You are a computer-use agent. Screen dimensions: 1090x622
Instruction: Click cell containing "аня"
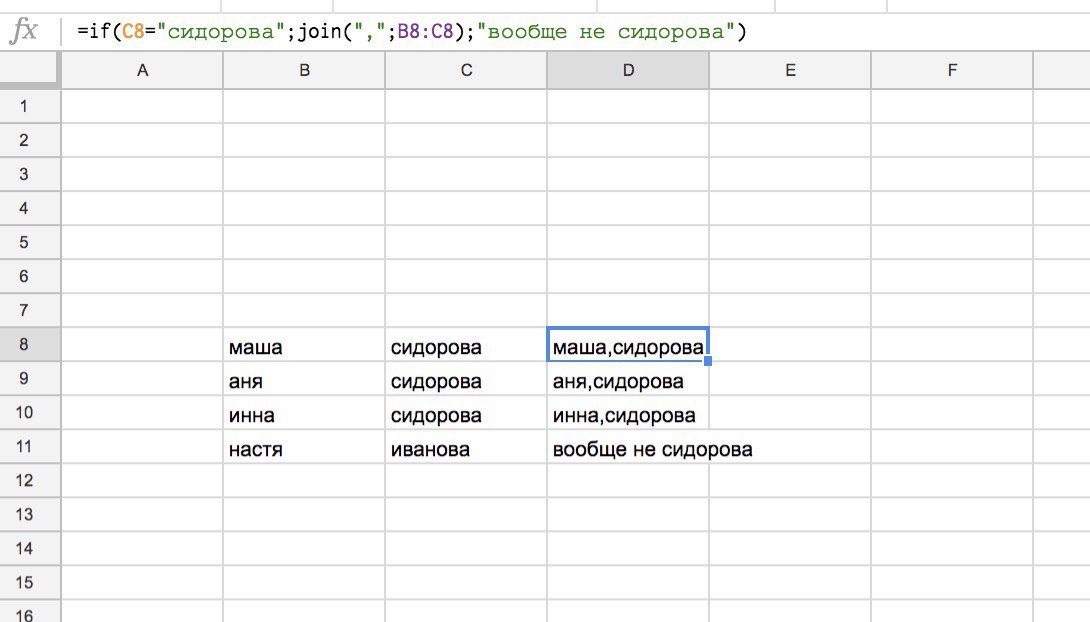tap(304, 381)
